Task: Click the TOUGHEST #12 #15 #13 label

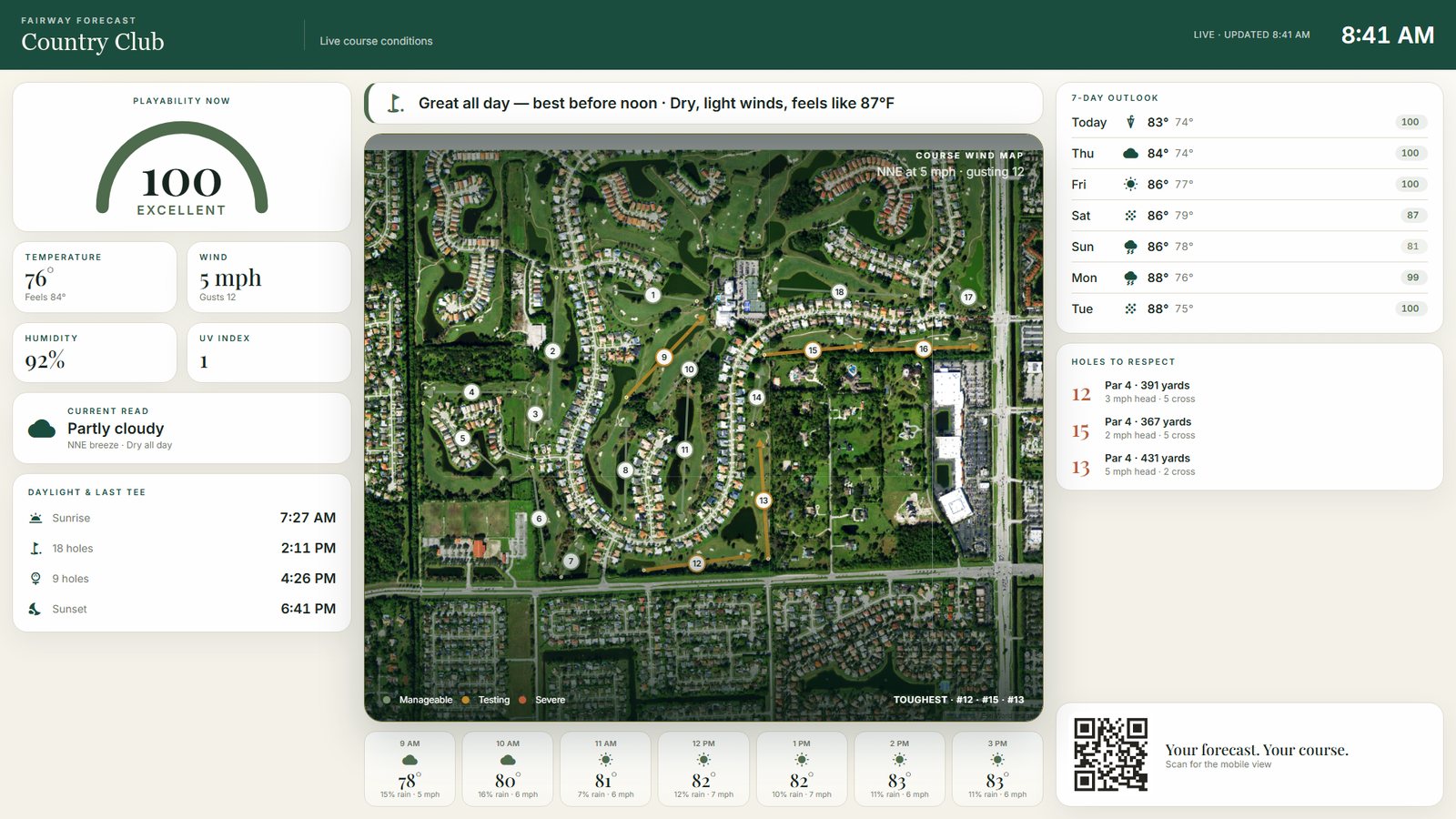Action: point(958,700)
